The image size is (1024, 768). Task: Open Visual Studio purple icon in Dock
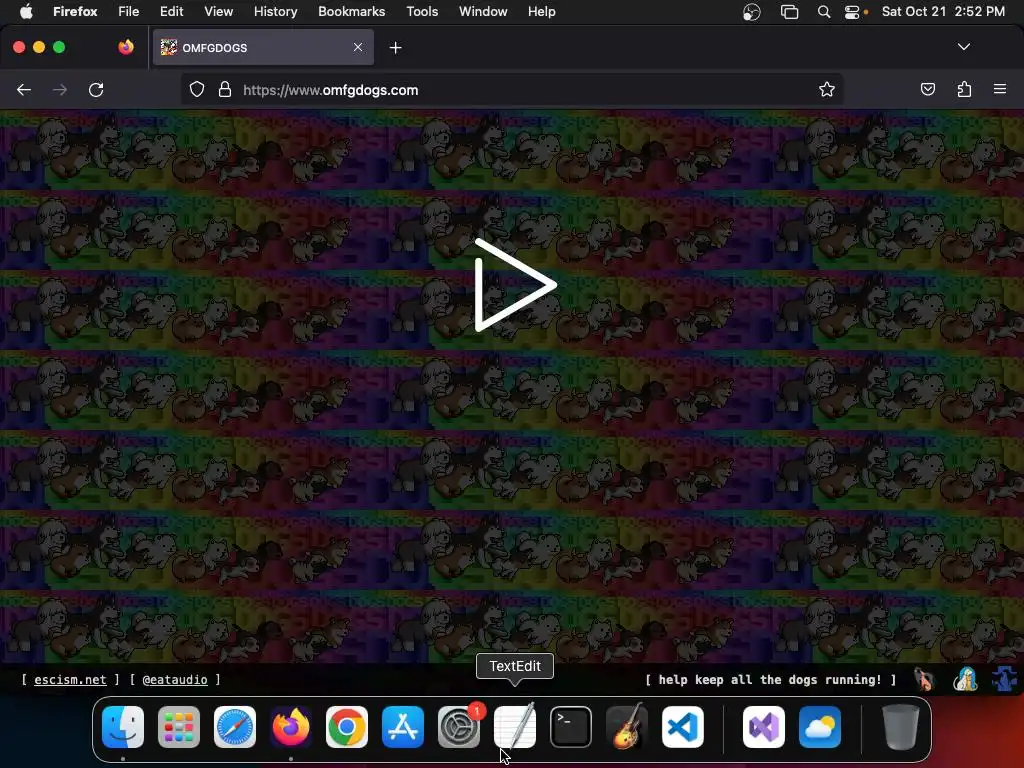pos(764,727)
